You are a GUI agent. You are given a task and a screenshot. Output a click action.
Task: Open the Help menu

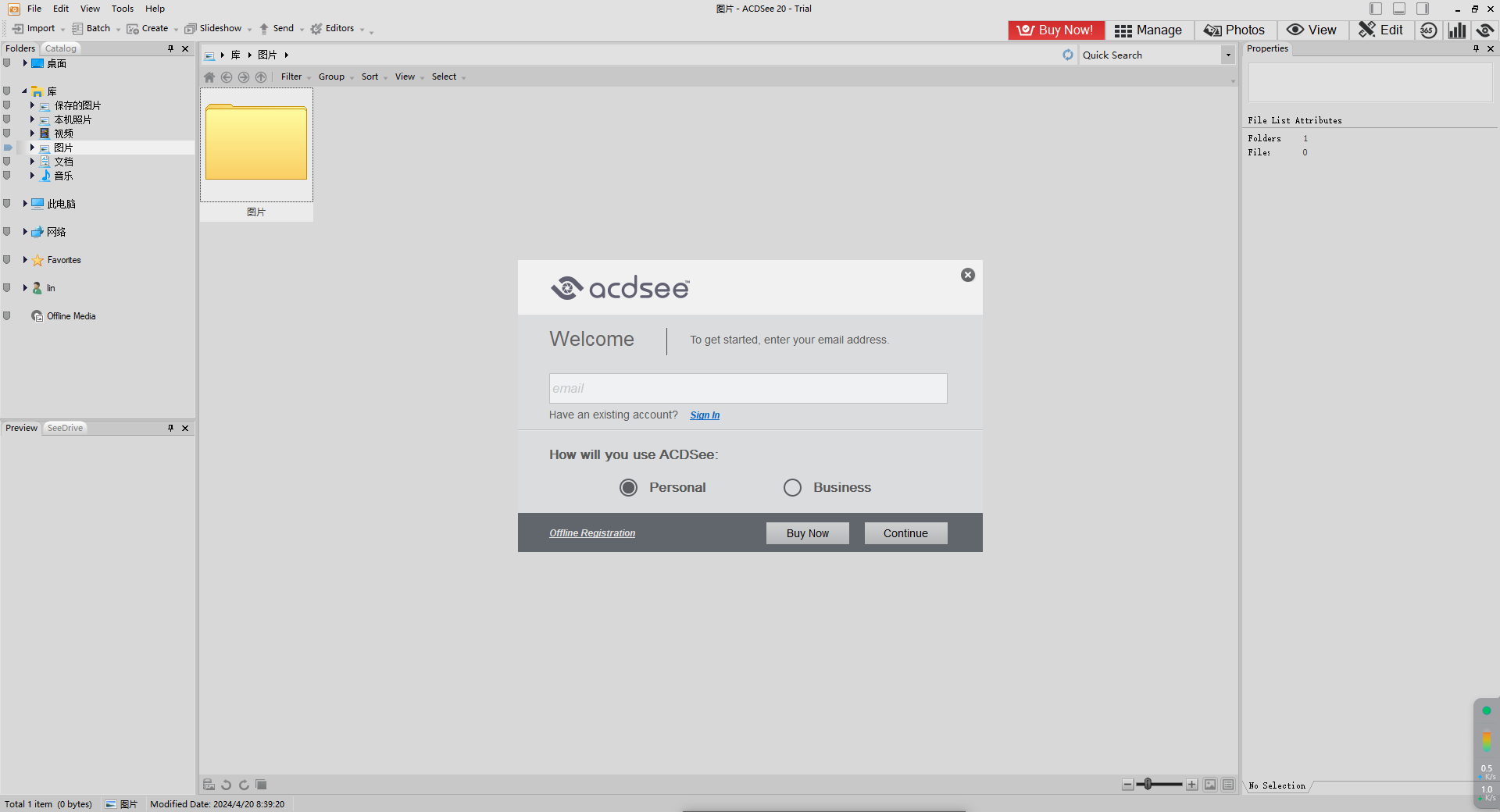155,9
